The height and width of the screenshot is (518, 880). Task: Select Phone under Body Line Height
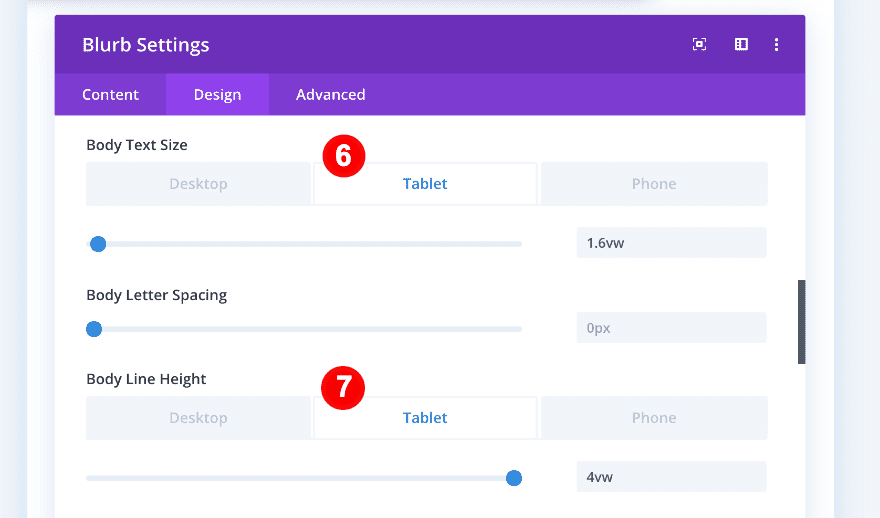(654, 418)
